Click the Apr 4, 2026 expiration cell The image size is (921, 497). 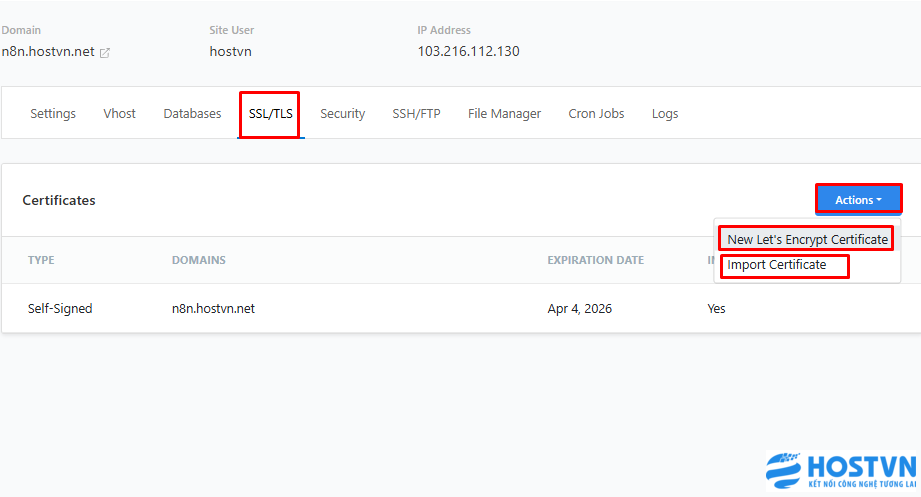580,308
